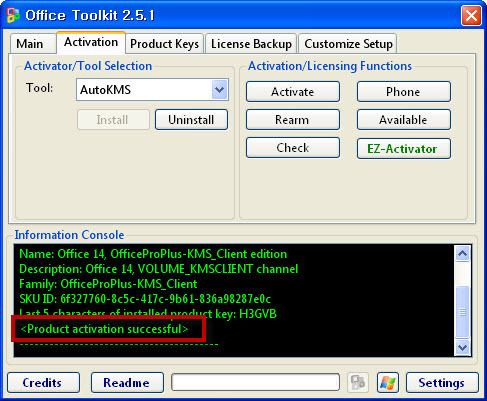
Task: Click the Available button
Action: pos(404,120)
